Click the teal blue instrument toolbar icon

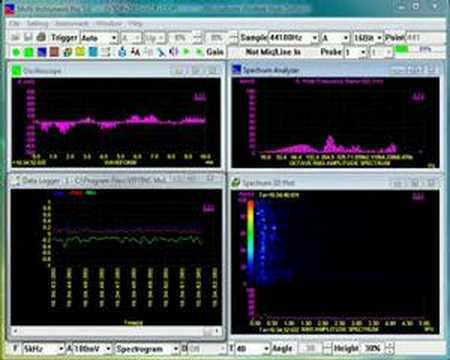93,52
